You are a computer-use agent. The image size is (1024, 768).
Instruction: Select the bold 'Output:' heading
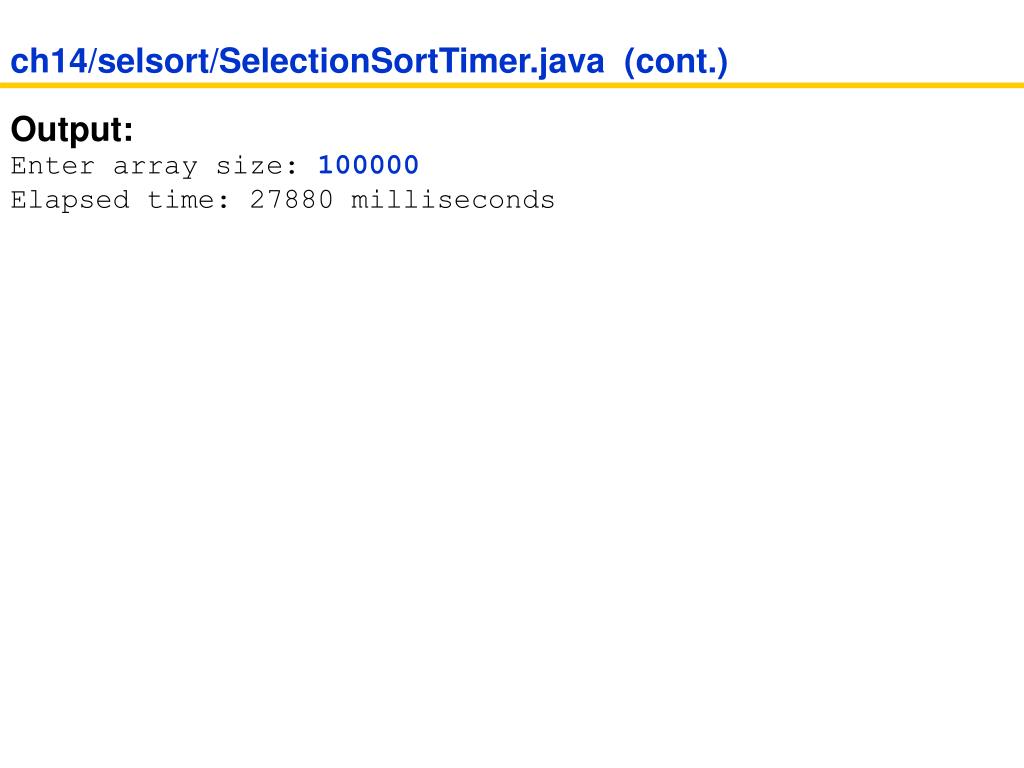coord(72,129)
